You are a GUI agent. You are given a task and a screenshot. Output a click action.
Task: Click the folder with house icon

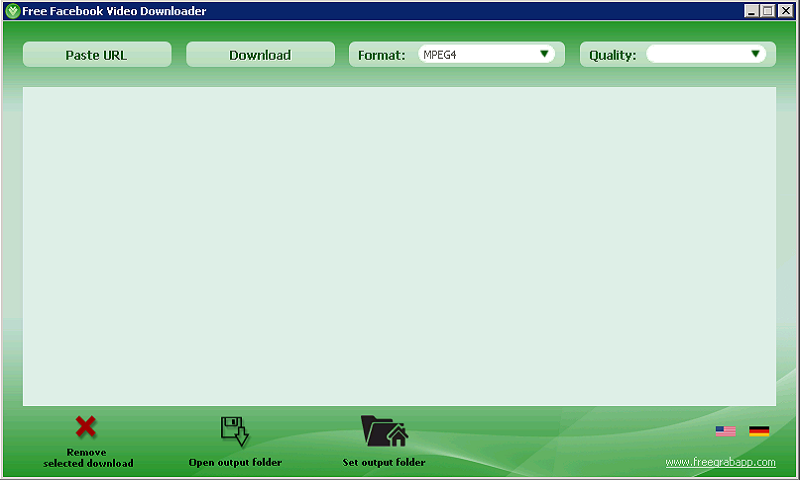384,431
